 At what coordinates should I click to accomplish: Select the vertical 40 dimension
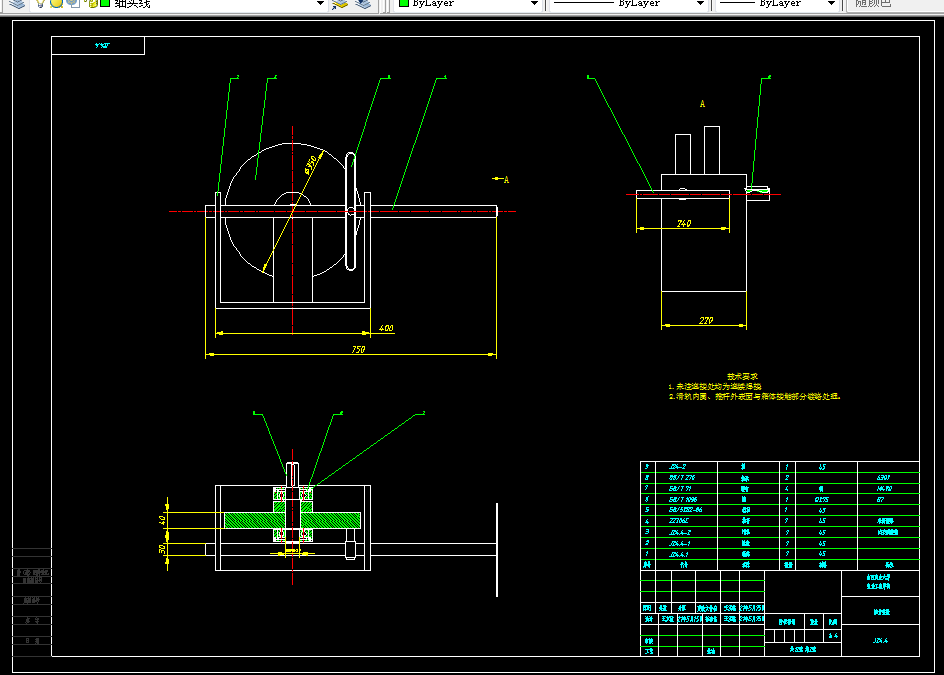(162, 520)
